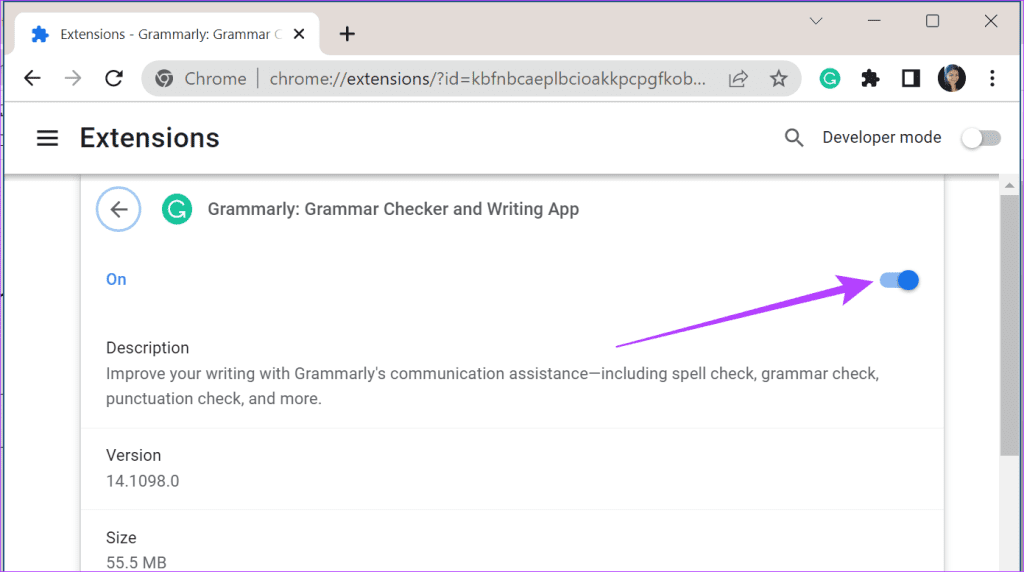The height and width of the screenshot is (572, 1024).
Task: Click the On status label
Action: pos(116,279)
